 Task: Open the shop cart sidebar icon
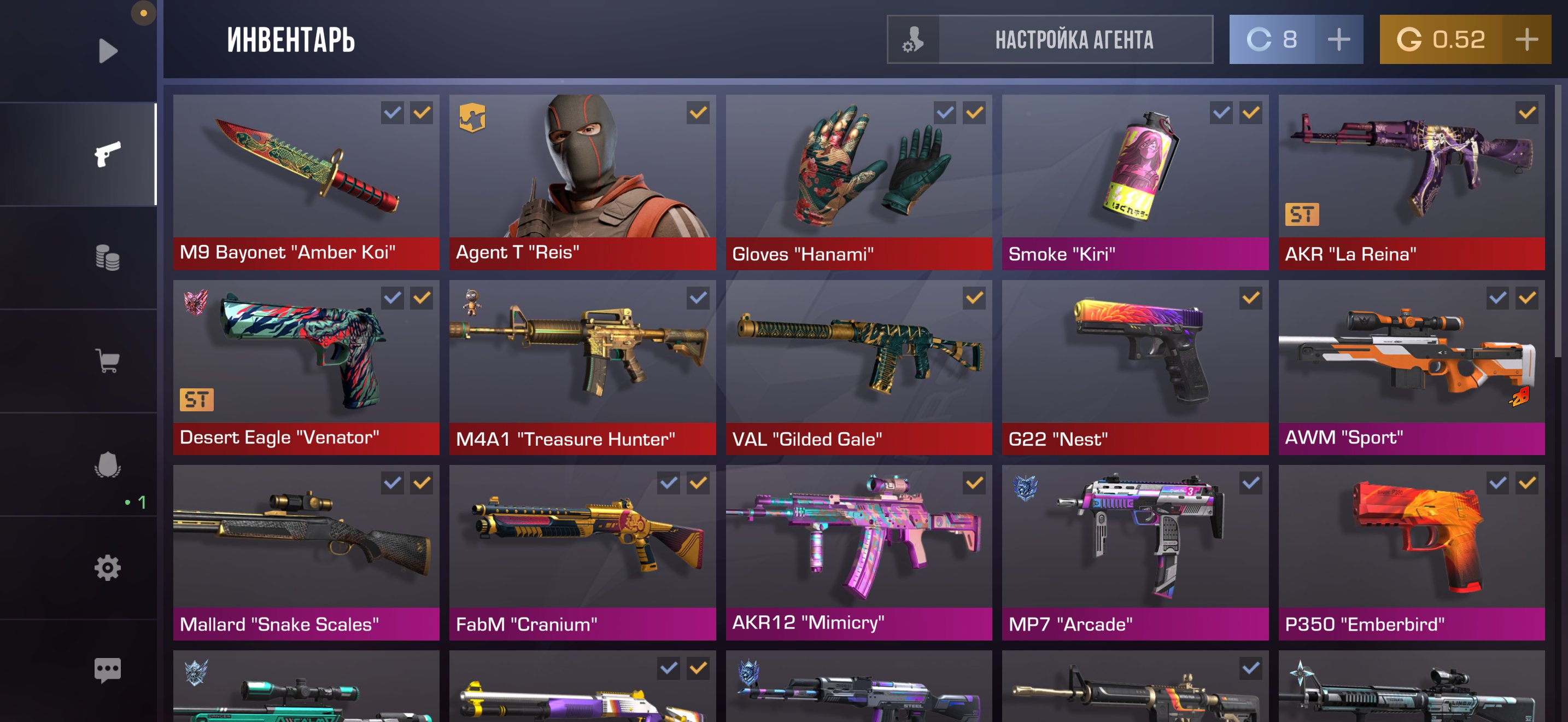(107, 361)
